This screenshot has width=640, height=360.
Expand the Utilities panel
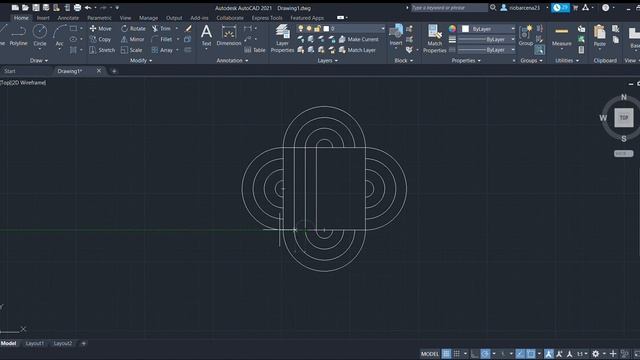point(567,60)
